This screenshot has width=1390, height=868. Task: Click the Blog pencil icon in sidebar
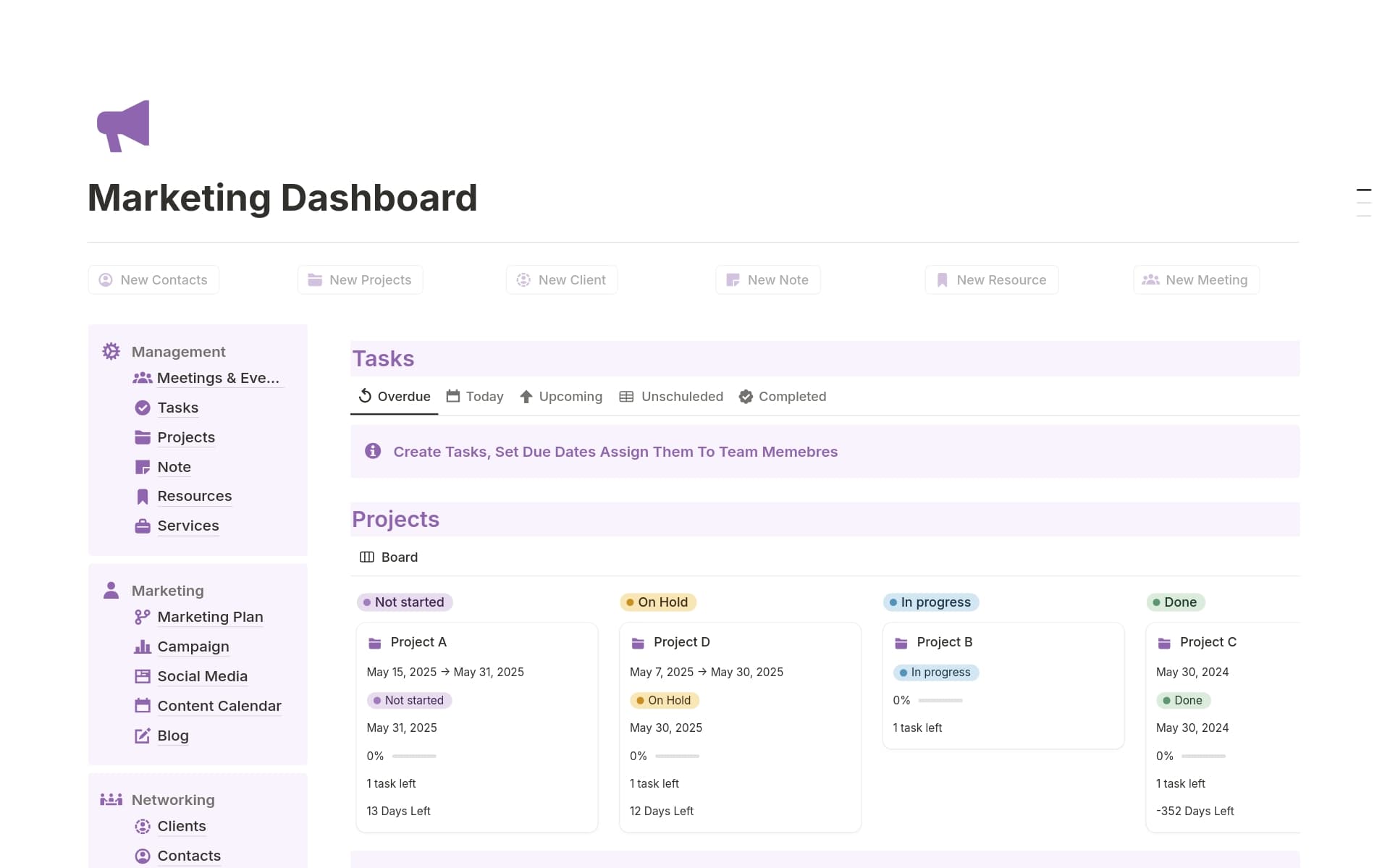(142, 735)
